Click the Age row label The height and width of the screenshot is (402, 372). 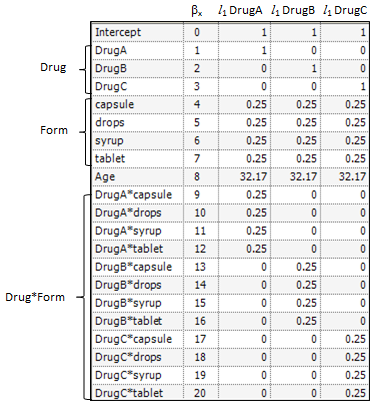pos(105,177)
